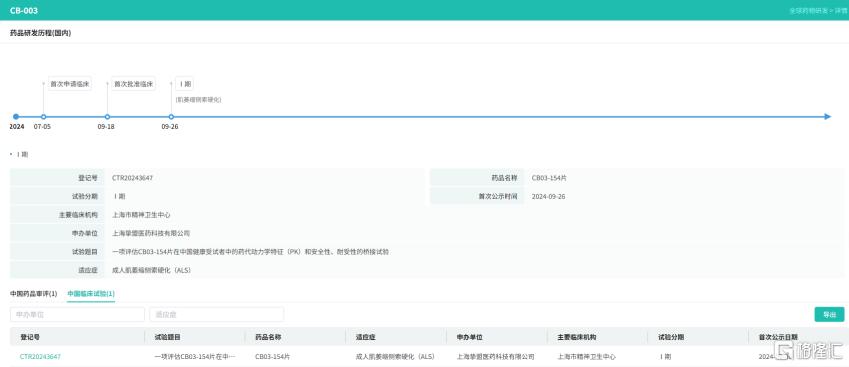Open CTR20243647 link in table row
849x367 pixels.
40,357
